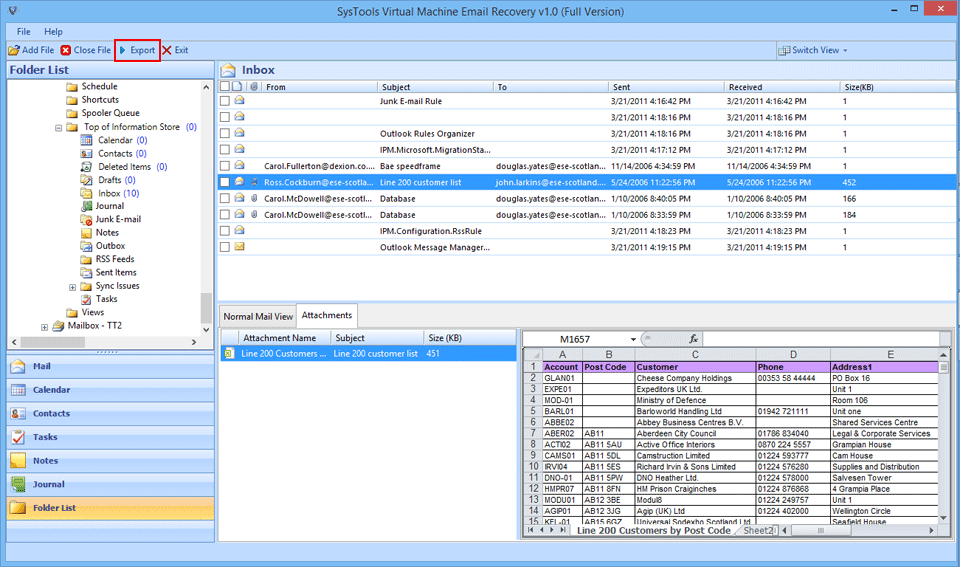This screenshot has height=567, width=960.
Task: Click the Contacts icon in navigation pane
Action: point(18,413)
